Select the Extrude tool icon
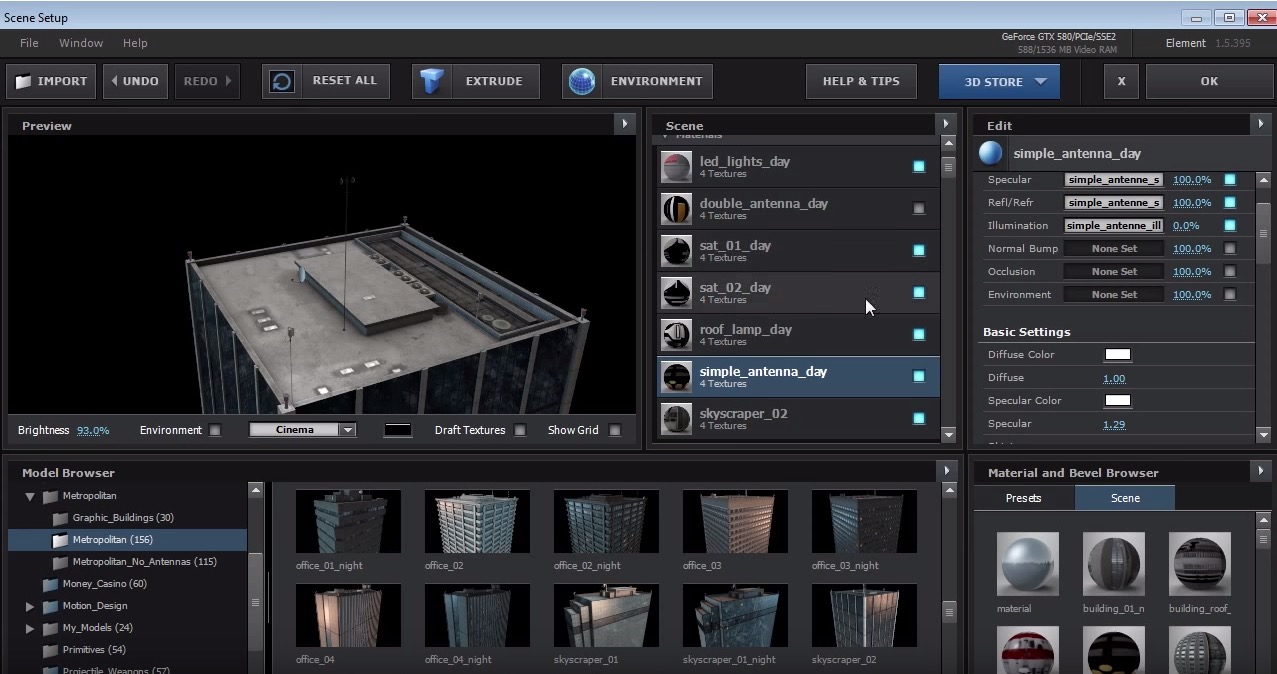Screen dimensions: 1277x674 tap(432, 81)
